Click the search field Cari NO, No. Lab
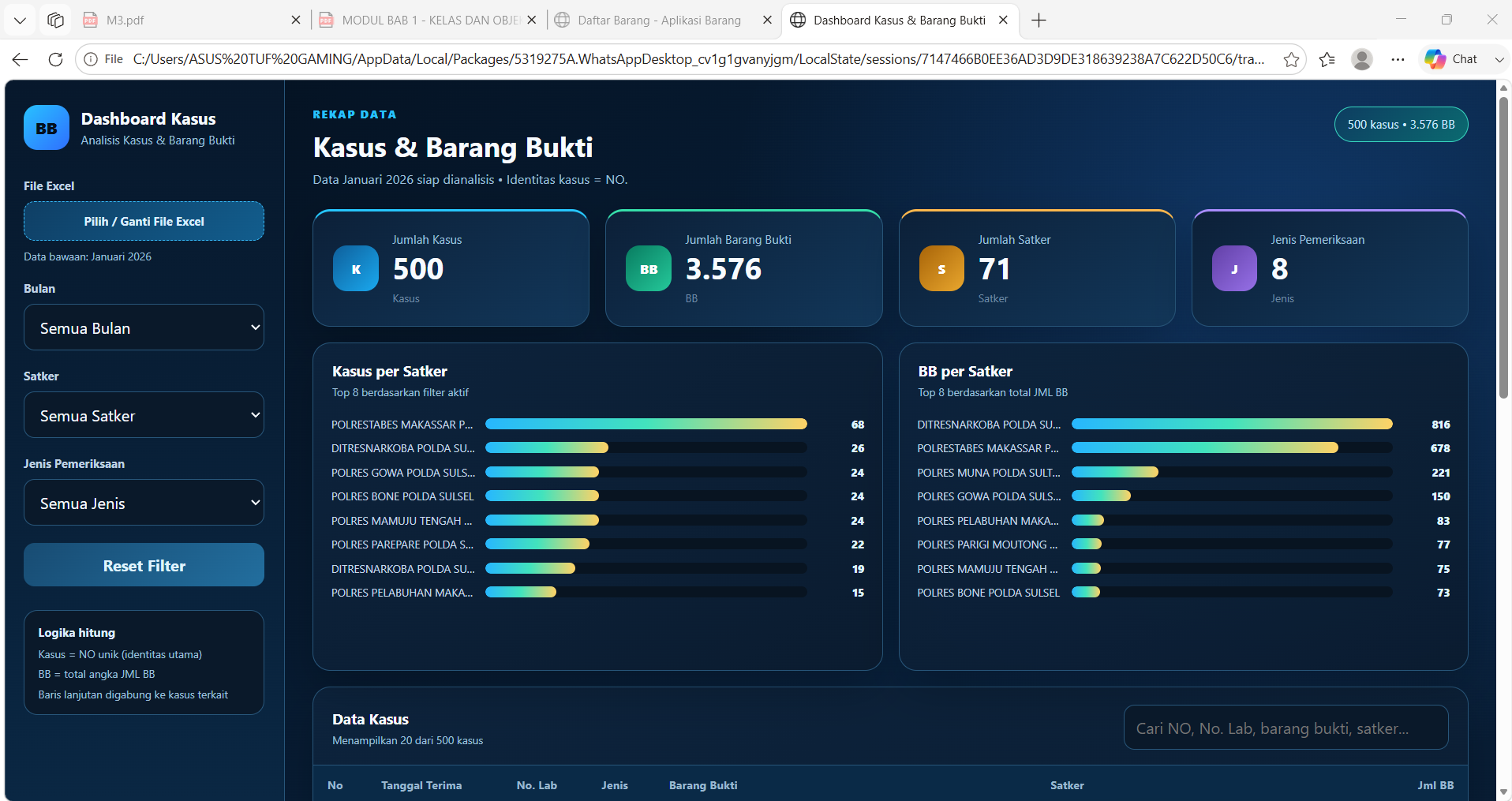The image size is (1512, 801). click(1286, 728)
